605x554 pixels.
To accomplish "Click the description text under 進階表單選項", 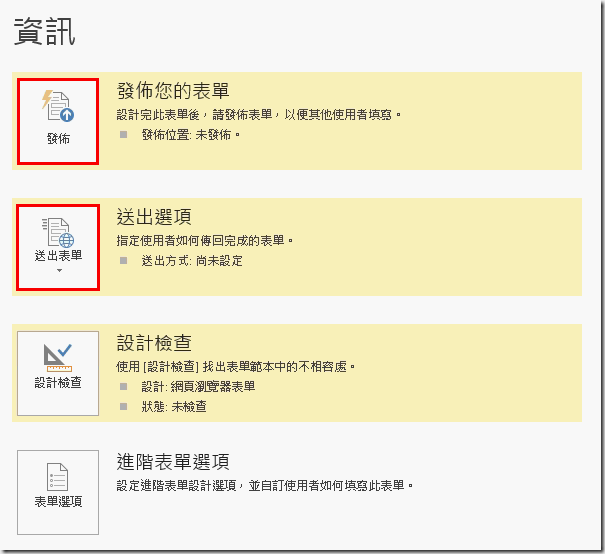I will click(x=265, y=486).
